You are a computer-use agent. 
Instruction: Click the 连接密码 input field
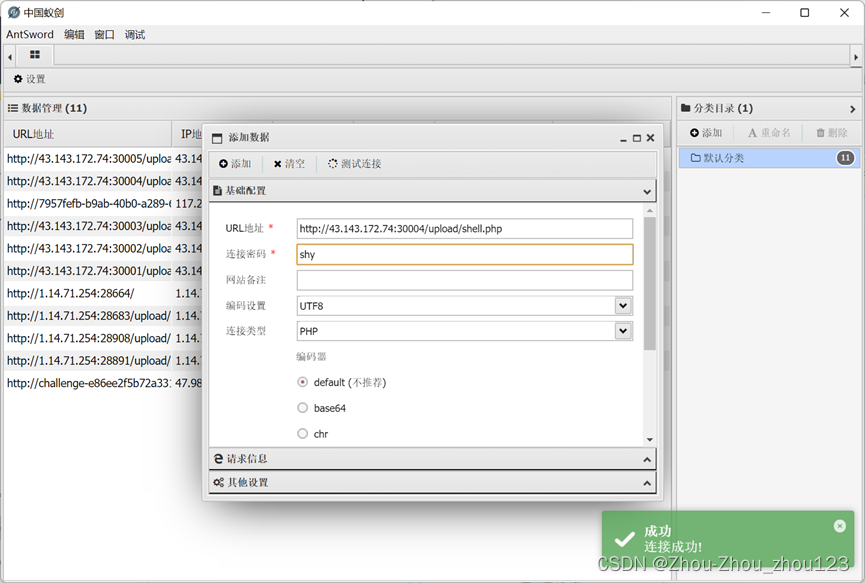pyautogui.click(x=464, y=254)
